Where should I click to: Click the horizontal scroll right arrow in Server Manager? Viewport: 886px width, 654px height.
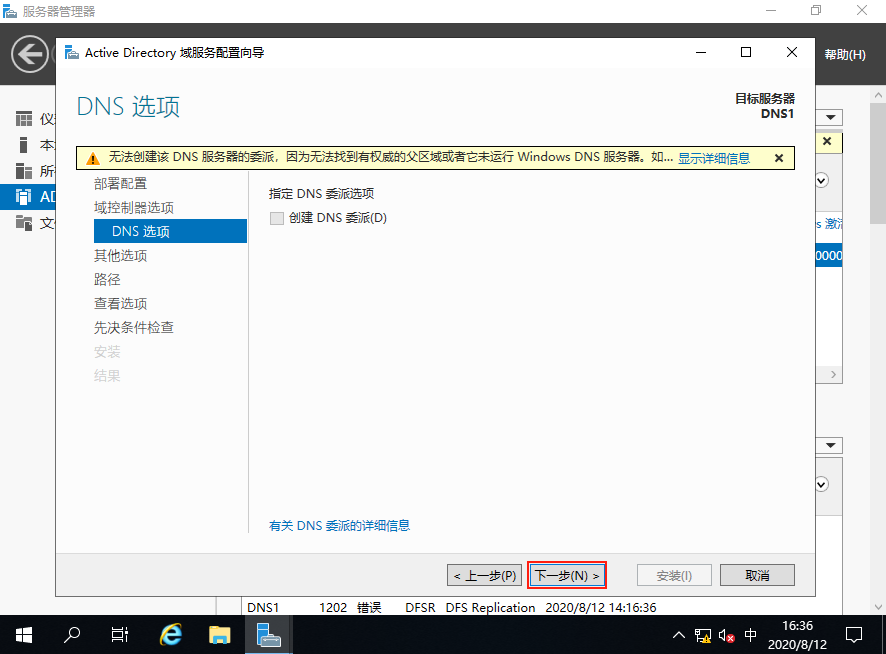pos(833,375)
